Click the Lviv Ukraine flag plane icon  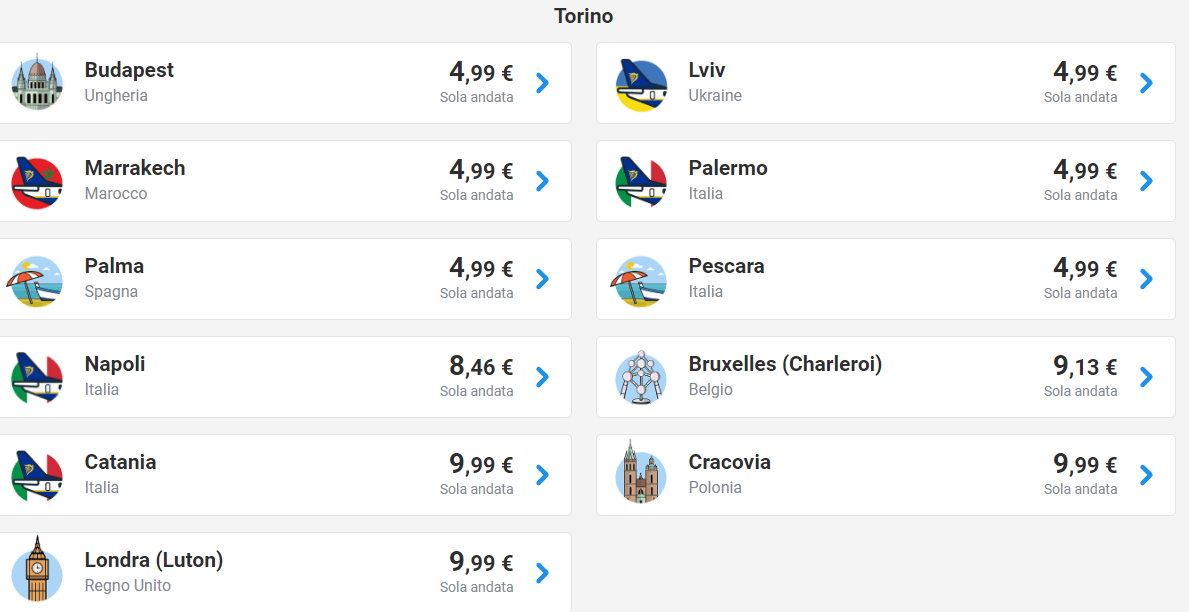642,84
